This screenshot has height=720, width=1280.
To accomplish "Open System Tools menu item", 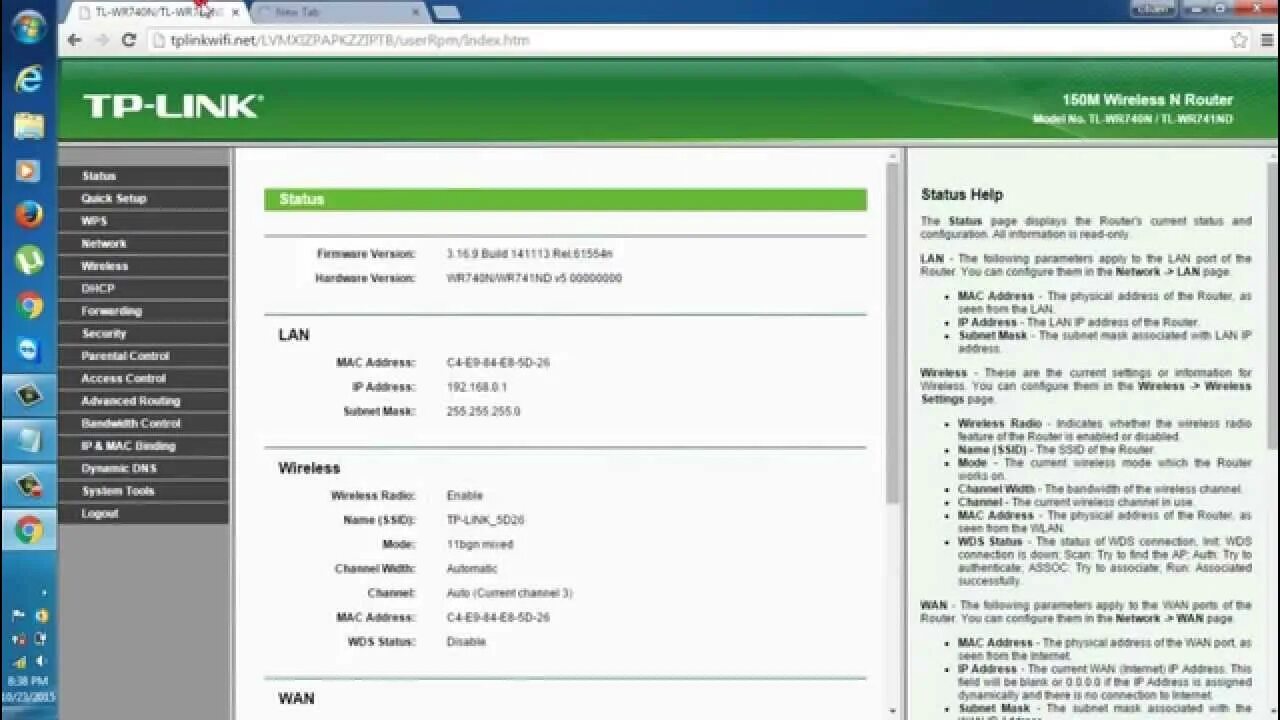I will pyautogui.click(x=143, y=491).
